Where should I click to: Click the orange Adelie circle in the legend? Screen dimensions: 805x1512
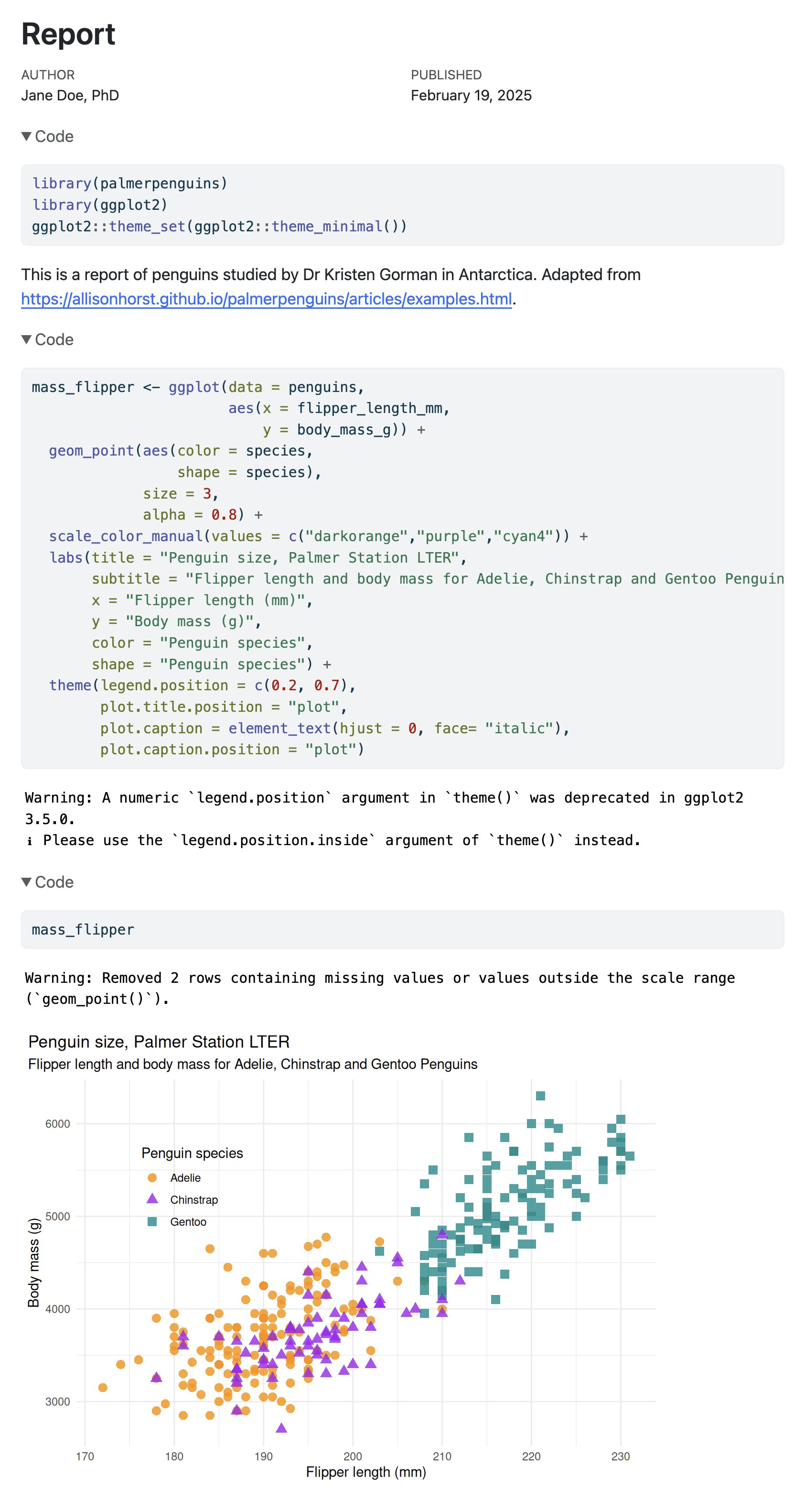click(x=152, y=1177)
